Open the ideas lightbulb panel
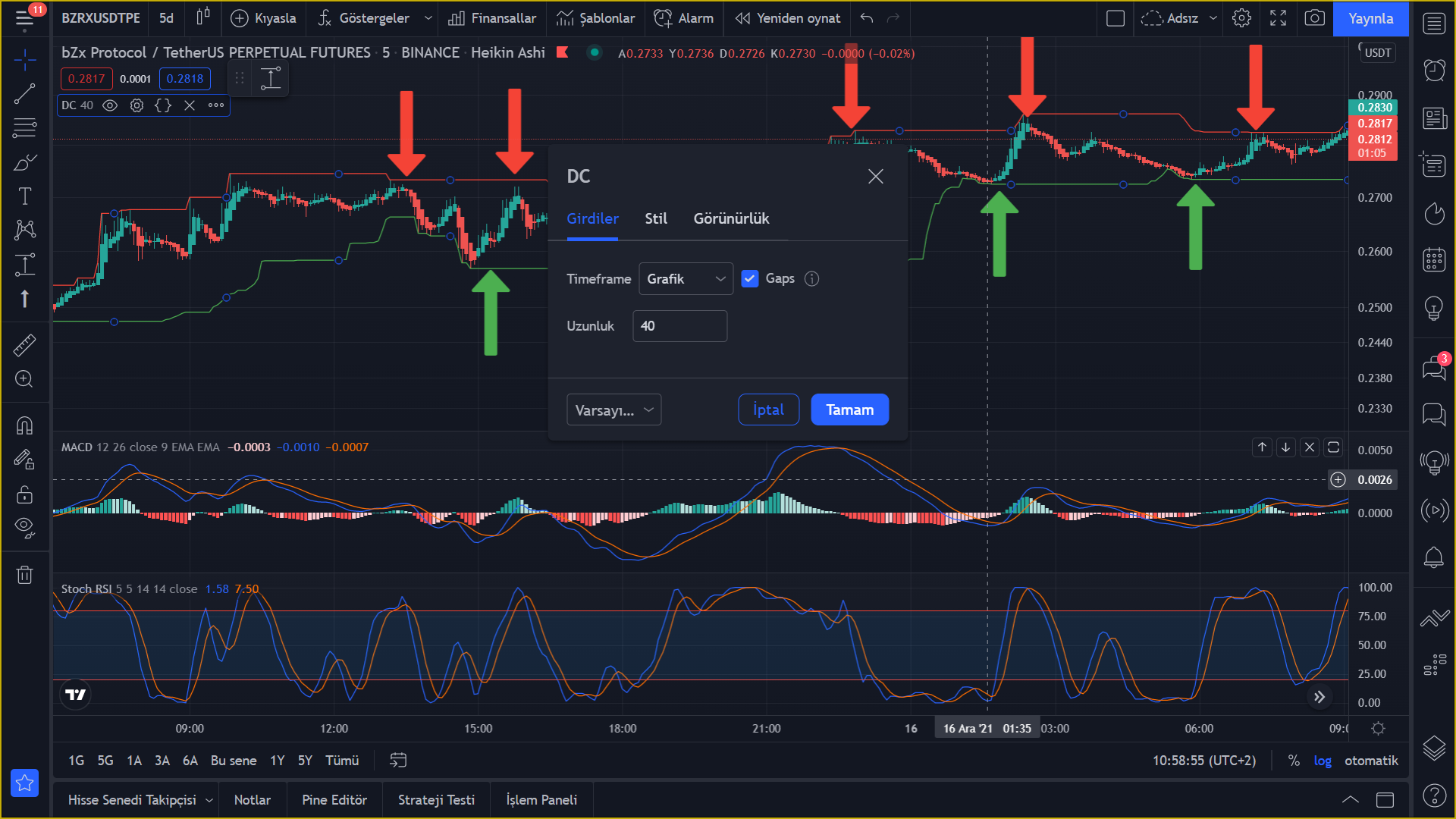1456x819 pixels. tap(1434, 307)
